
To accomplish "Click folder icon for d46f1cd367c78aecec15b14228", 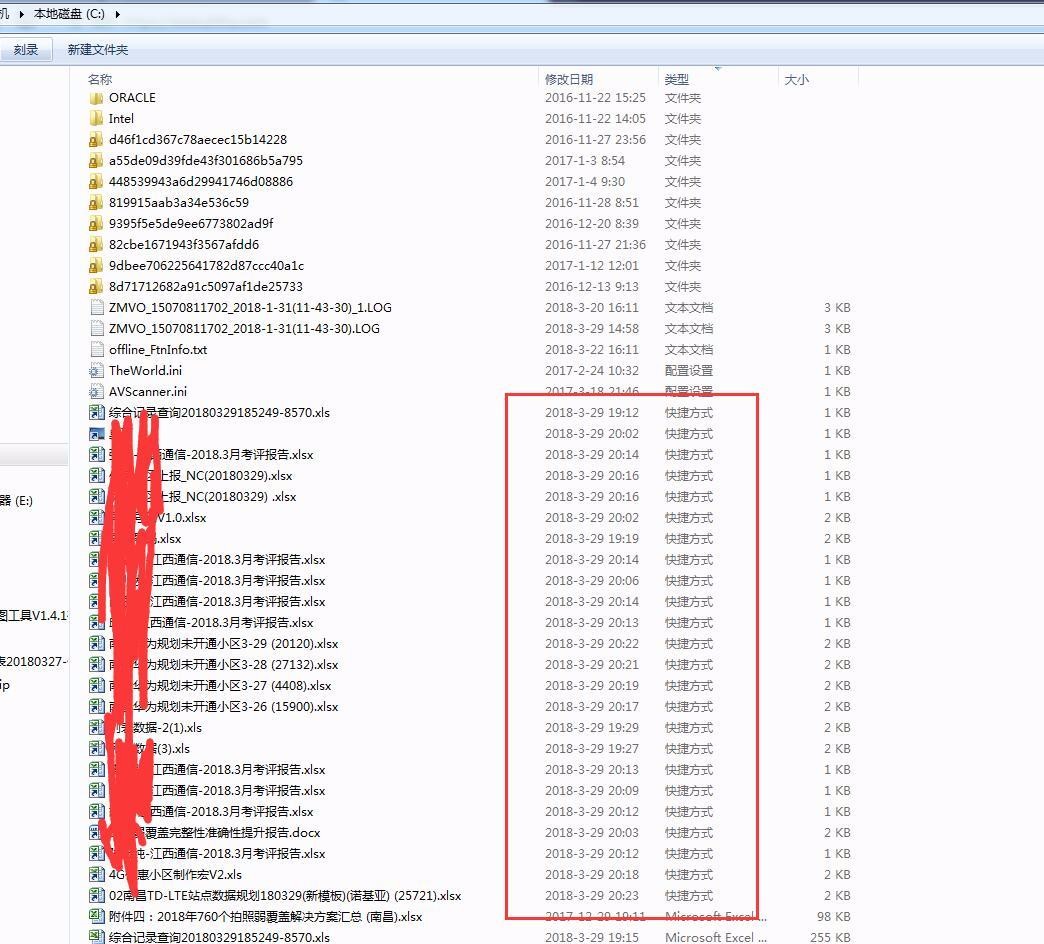I will [96, 140].
